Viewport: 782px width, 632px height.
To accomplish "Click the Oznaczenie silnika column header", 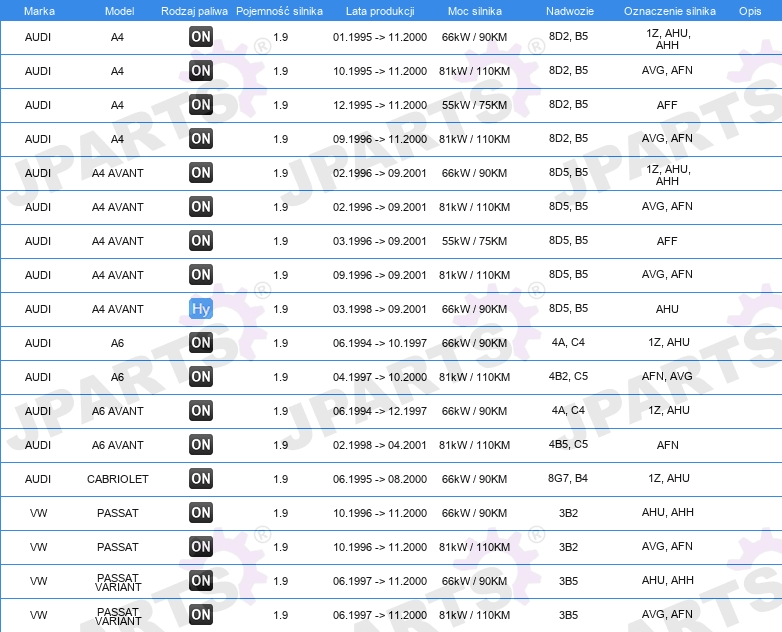I will [670, 11].
